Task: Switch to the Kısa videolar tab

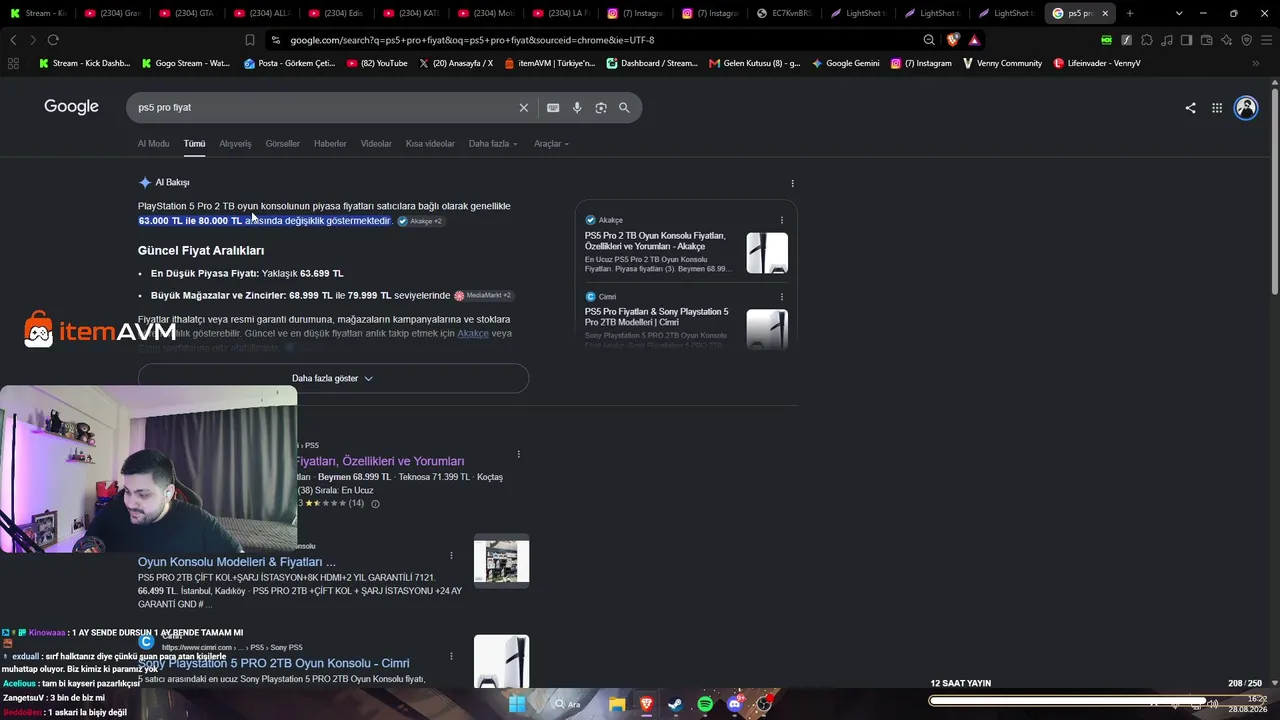Action: [430, 144]
